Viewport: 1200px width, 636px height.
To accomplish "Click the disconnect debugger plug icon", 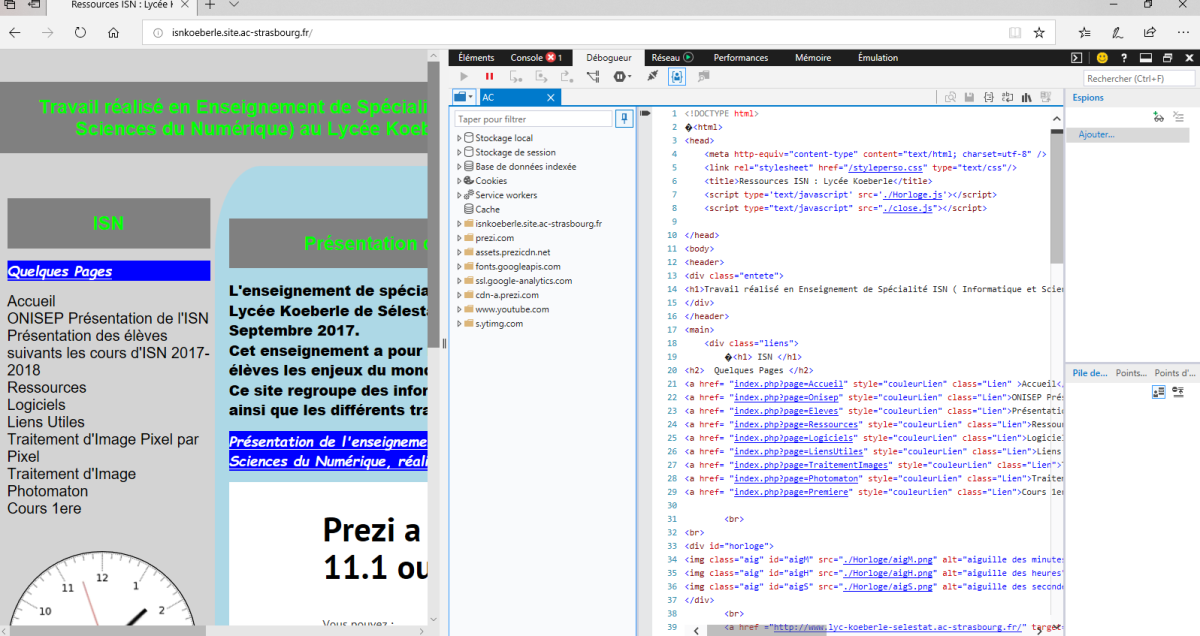I will 653,76.
